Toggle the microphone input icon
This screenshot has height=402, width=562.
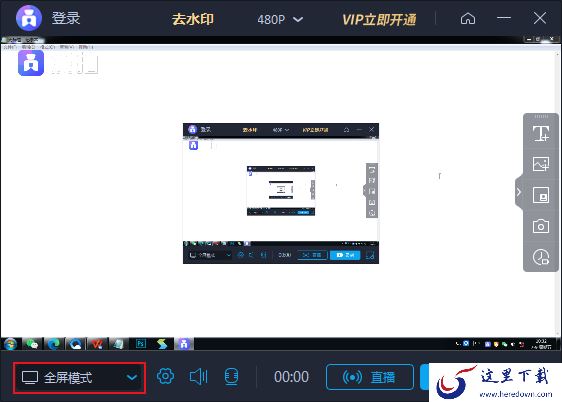(231, 377)
